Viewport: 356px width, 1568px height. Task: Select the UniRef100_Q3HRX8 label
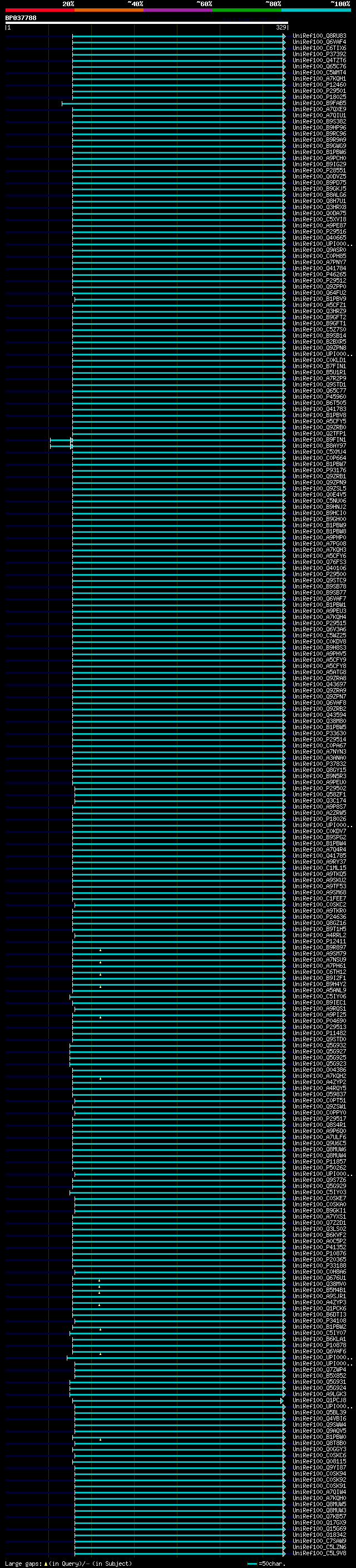[x=319, y=207]
